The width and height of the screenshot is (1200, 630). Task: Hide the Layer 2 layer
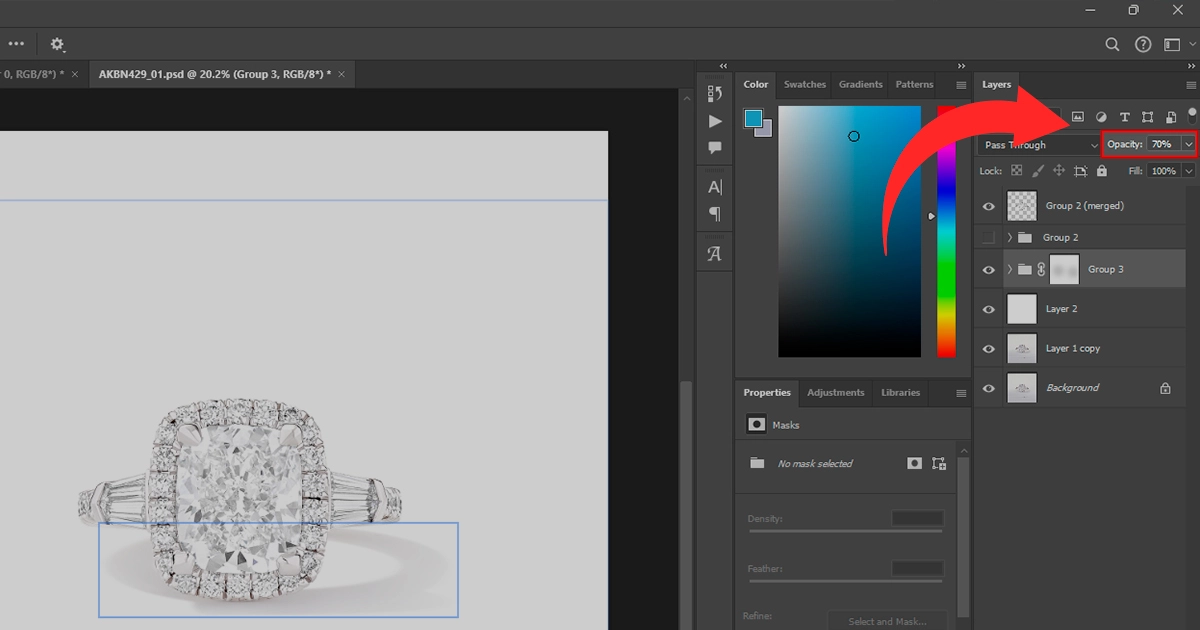click(989, 310)
